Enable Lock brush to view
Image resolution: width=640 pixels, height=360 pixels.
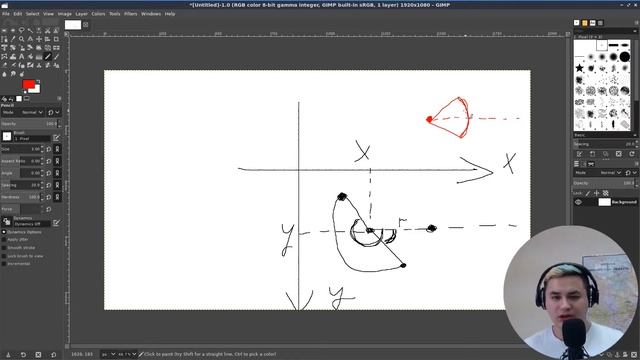[4, 256]
